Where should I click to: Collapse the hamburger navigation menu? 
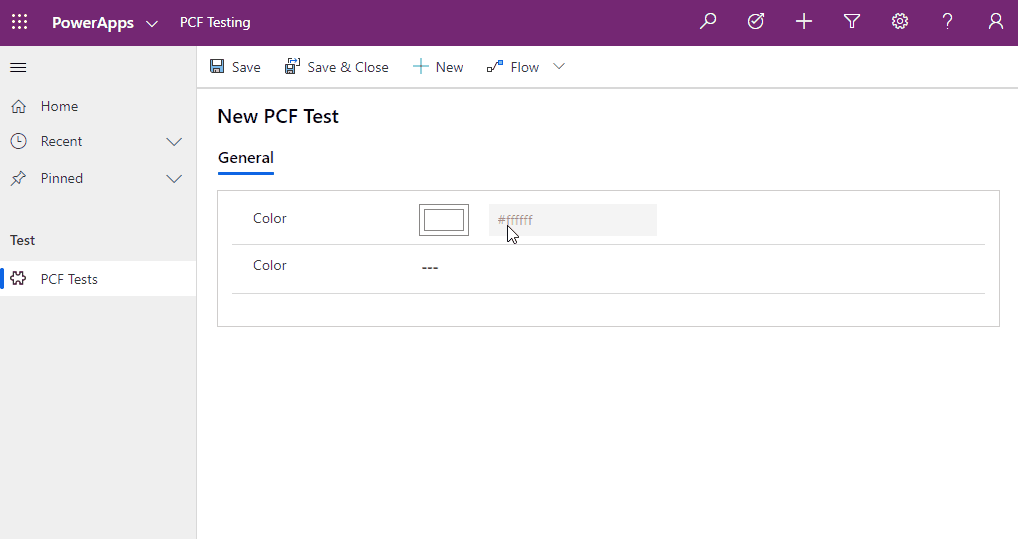18,68
